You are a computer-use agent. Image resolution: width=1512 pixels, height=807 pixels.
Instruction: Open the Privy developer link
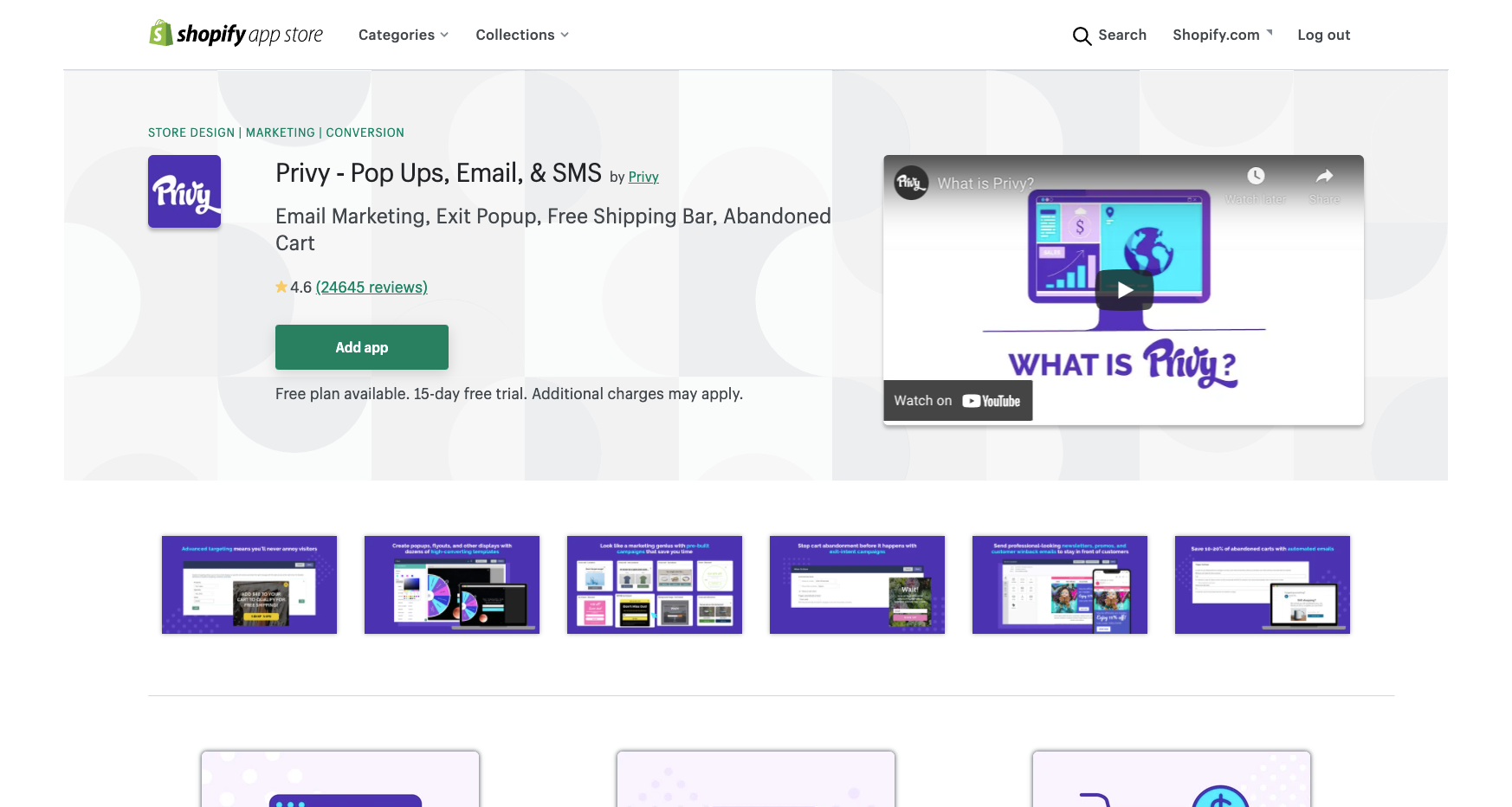(643, 177)
